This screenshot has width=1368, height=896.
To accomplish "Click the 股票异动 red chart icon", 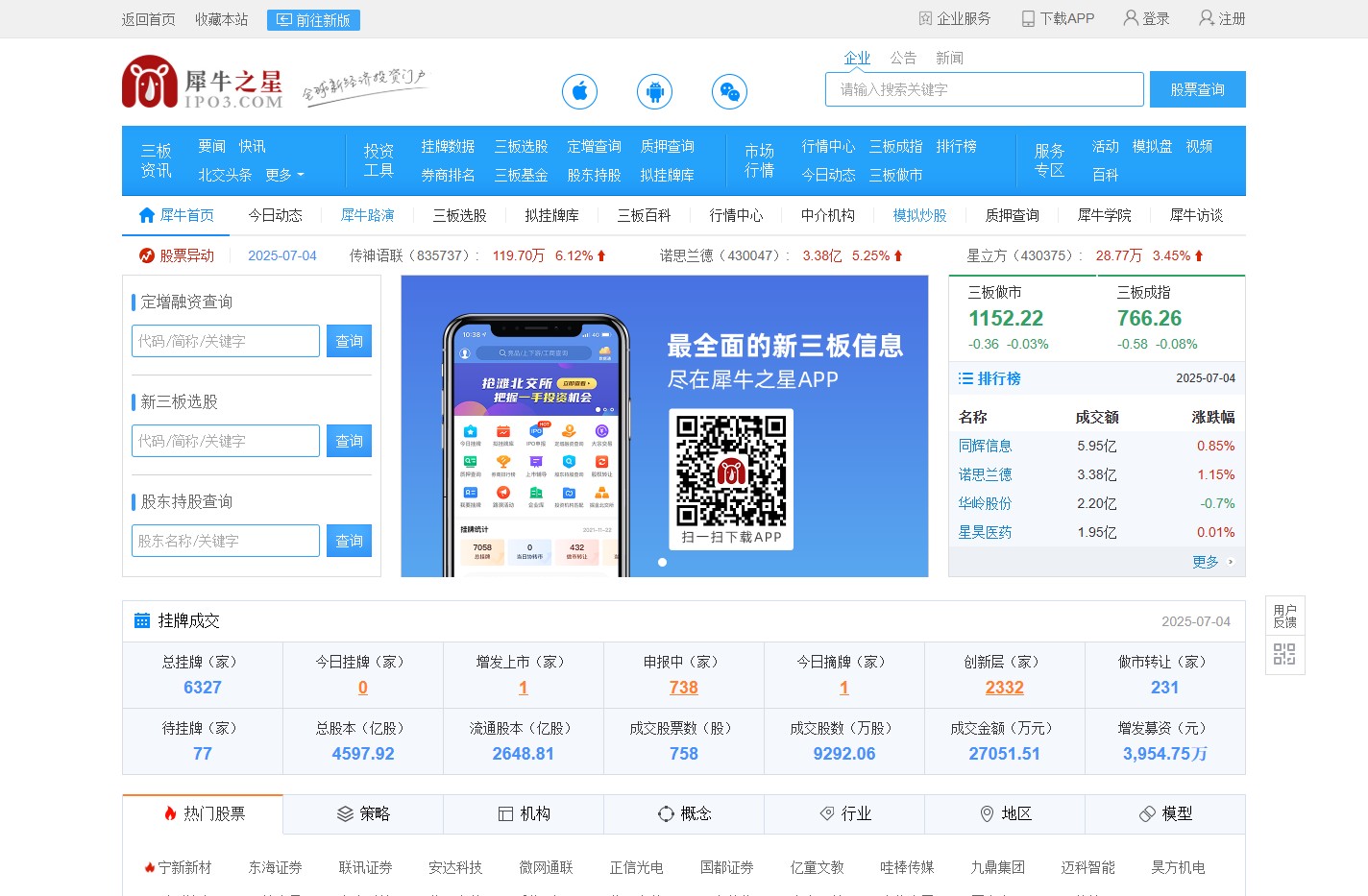I will tap(147, 255).
